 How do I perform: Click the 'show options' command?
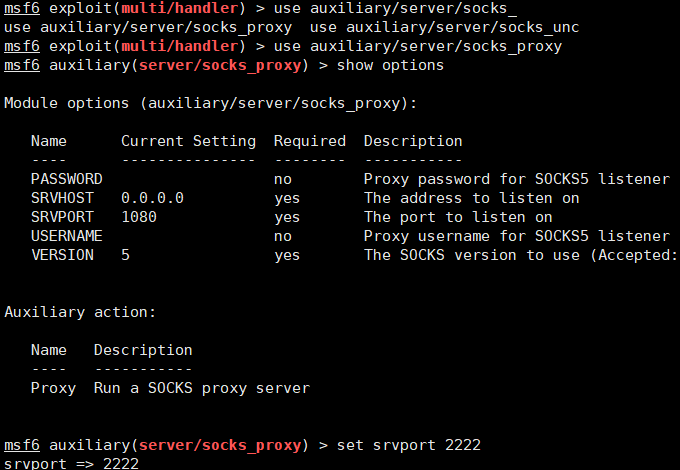(391, 65)
